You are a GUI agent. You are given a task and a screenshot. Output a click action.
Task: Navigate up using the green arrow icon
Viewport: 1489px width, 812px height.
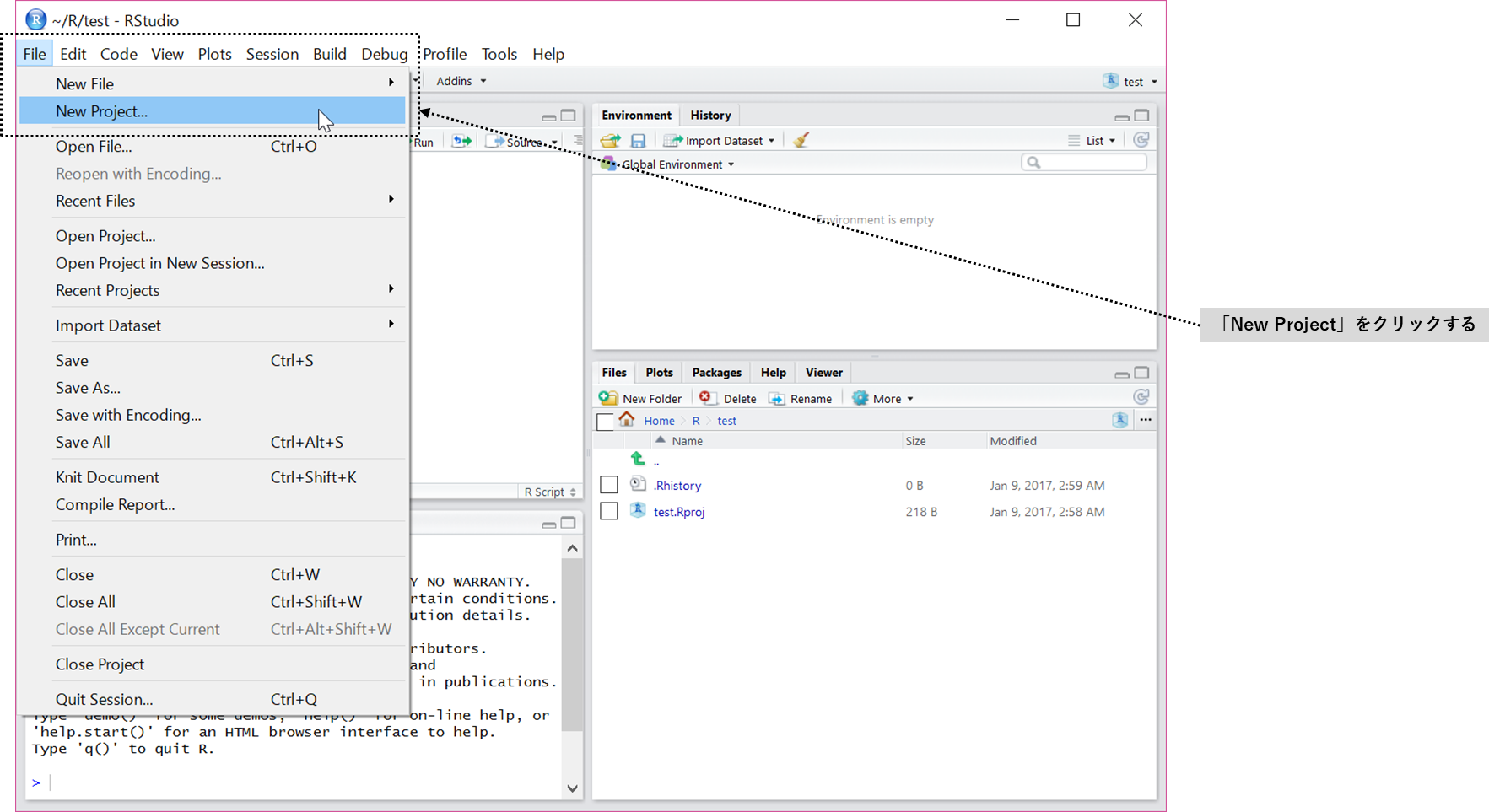[x=638, y=459]
